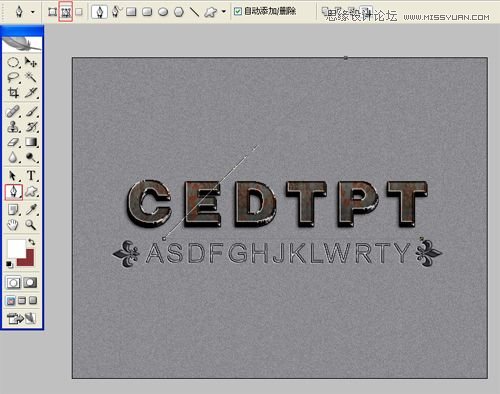
Task: Choose the Pen tool in options bar
Action: coord(100,12)
